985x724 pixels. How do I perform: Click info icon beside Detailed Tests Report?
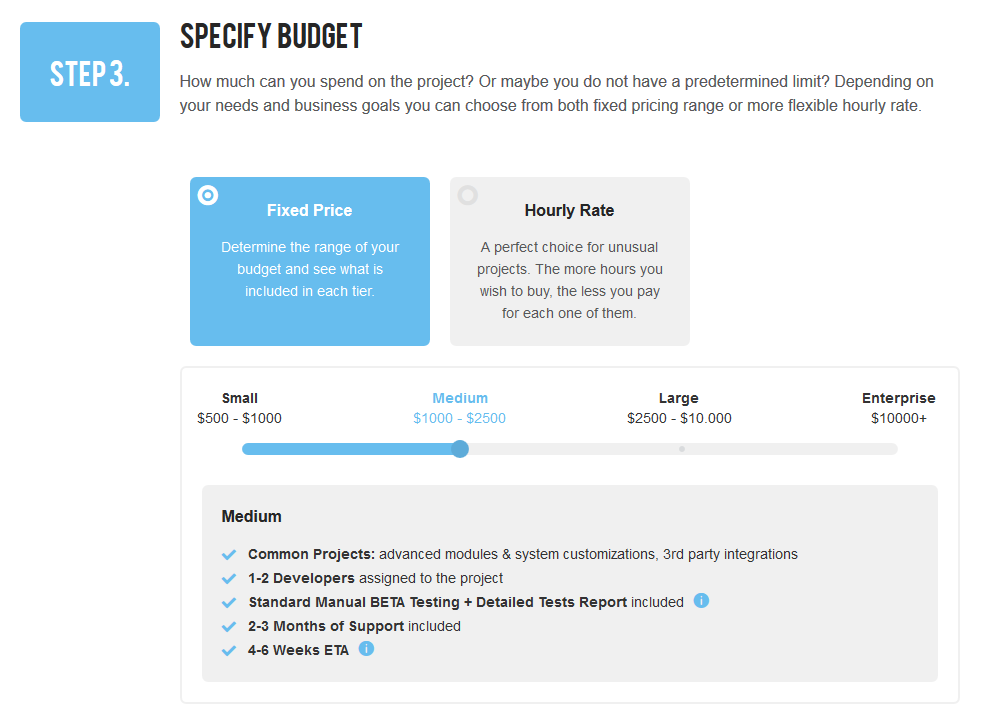pyautogui.click(x=701, y=601)
